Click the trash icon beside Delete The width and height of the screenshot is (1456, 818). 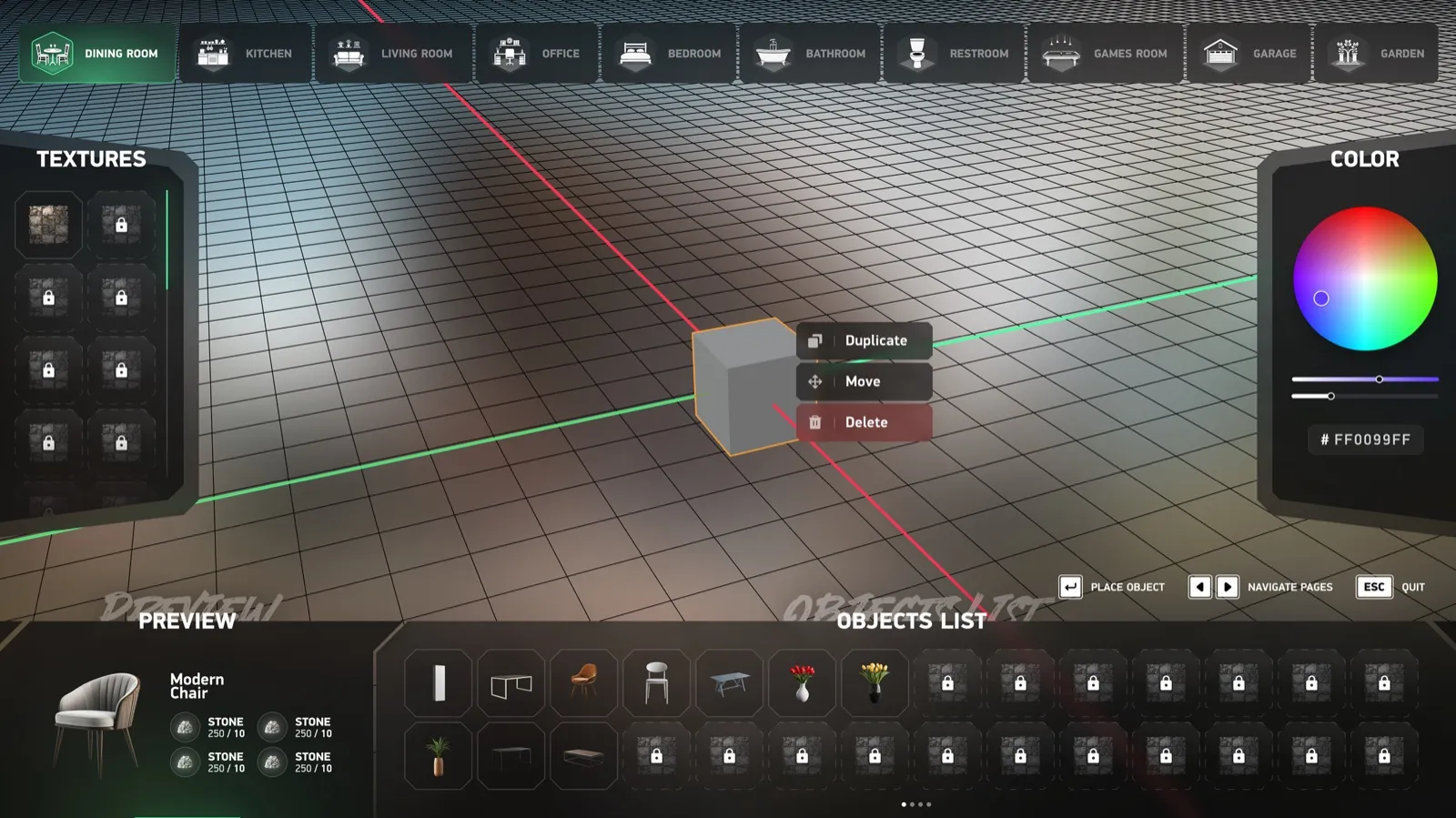click(815, 422)
